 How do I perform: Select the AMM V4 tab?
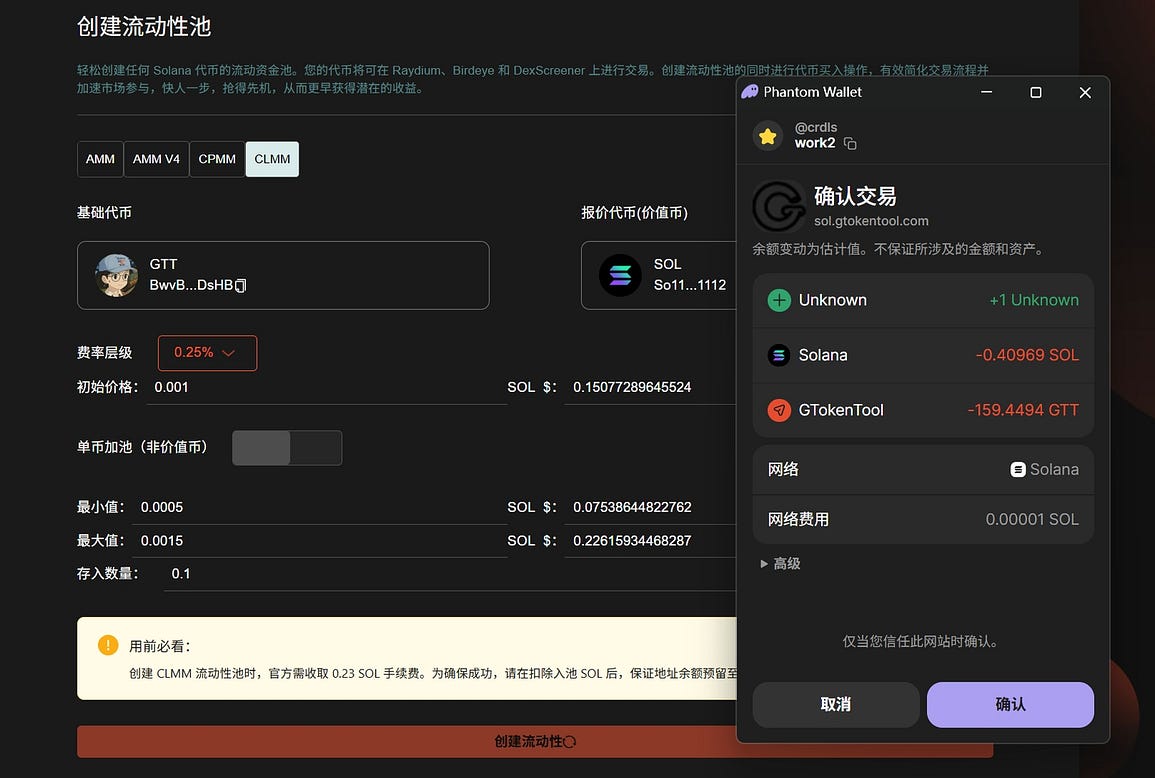click(x=156, y=159)
